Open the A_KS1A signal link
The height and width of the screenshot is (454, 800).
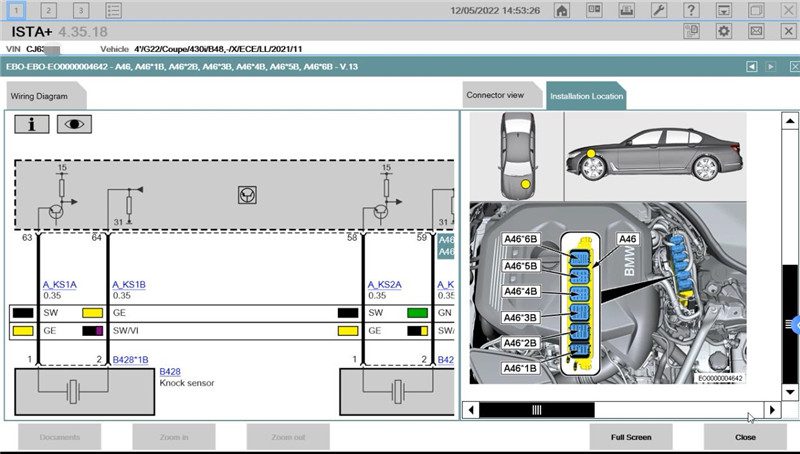[60, 285]
